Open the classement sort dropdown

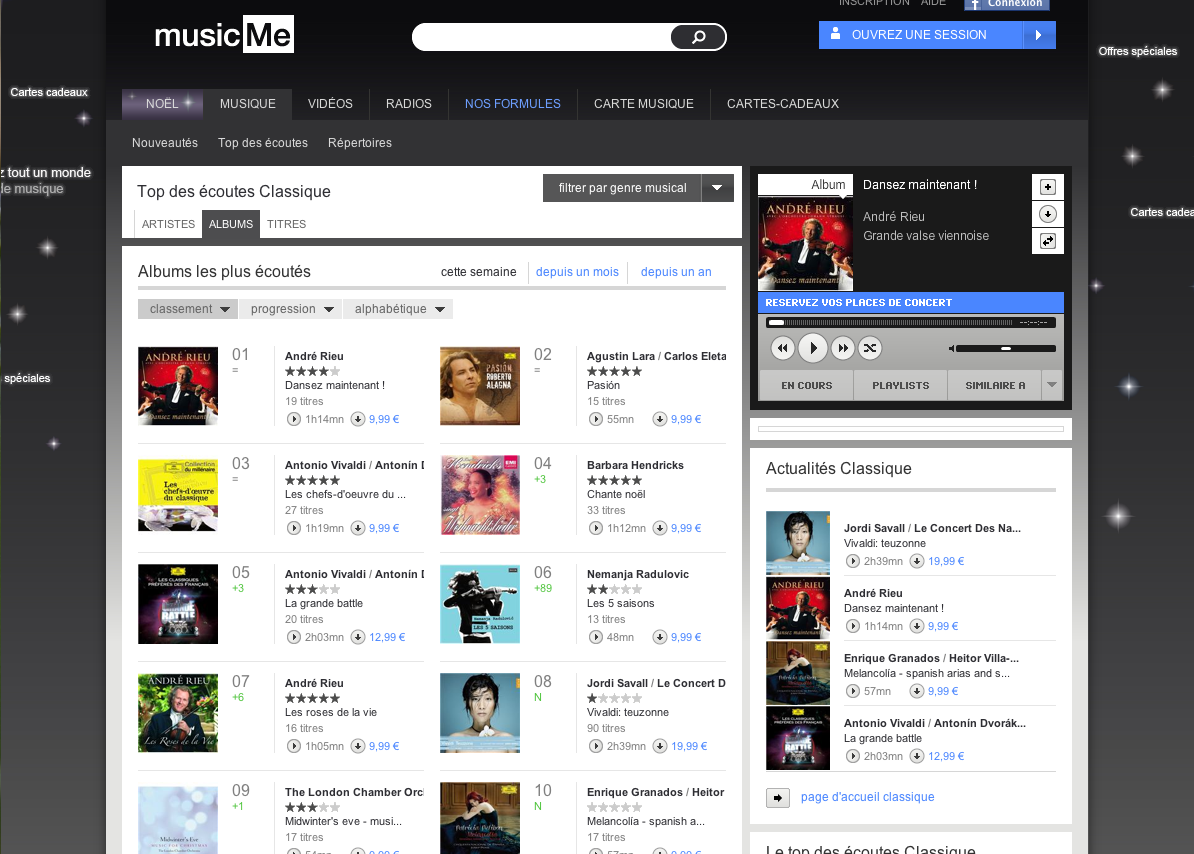click(188, 309)
